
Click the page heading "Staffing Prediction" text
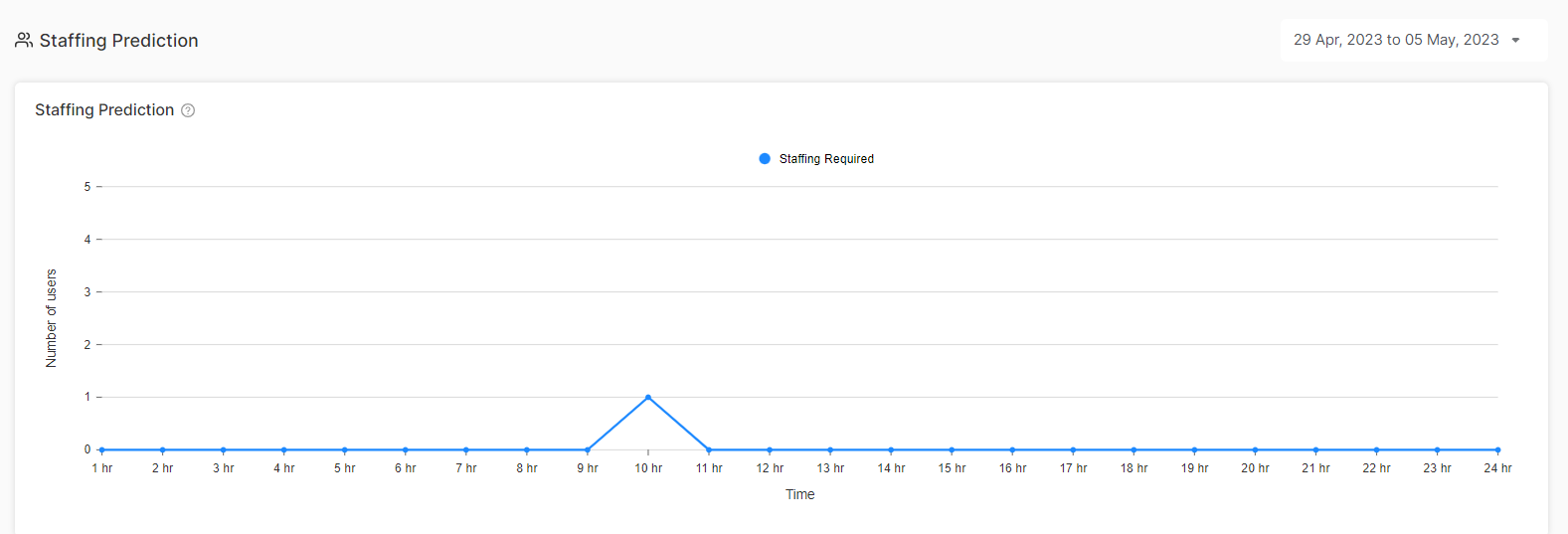119,41
